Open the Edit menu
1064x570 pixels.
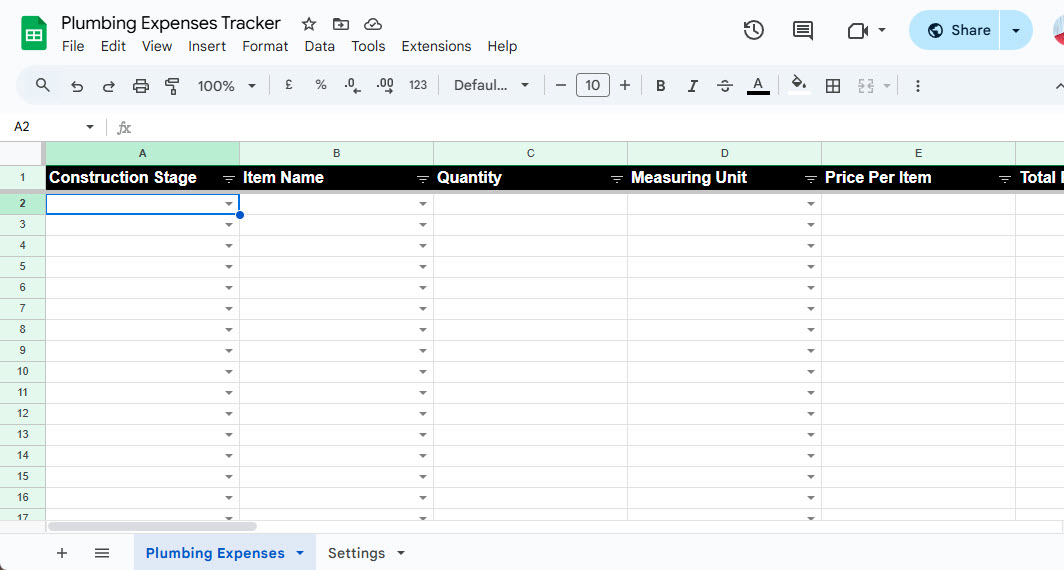point(113,46)
